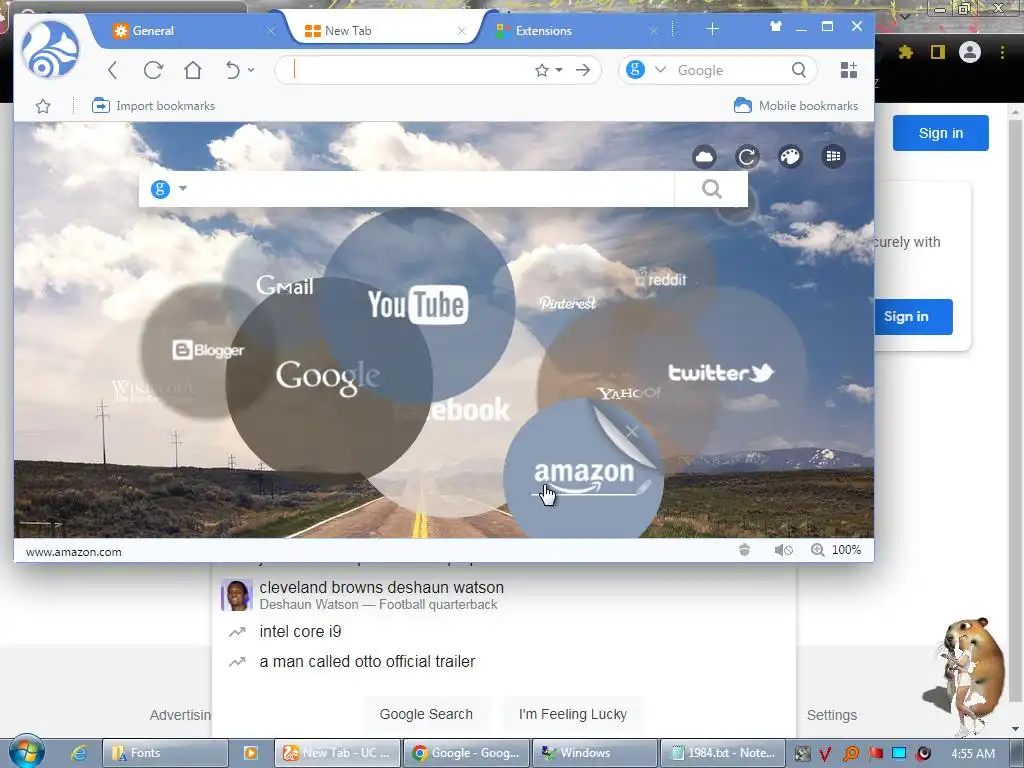Open Chrome side panel icon

(938, 52)
